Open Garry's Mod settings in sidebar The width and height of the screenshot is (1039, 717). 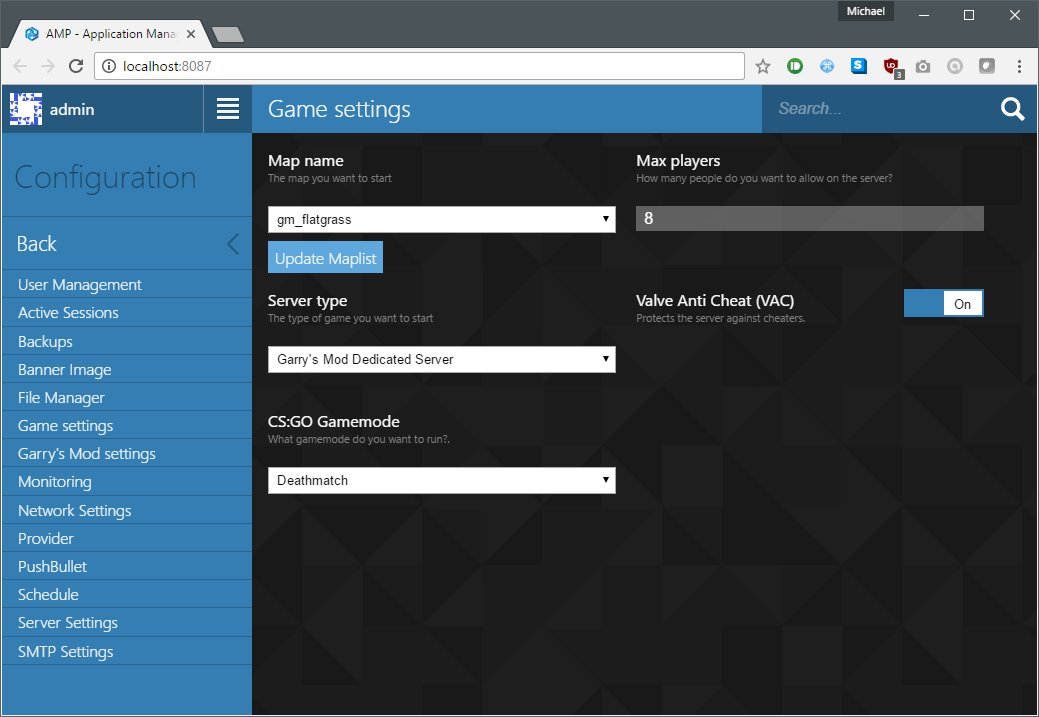click(127, 454)
